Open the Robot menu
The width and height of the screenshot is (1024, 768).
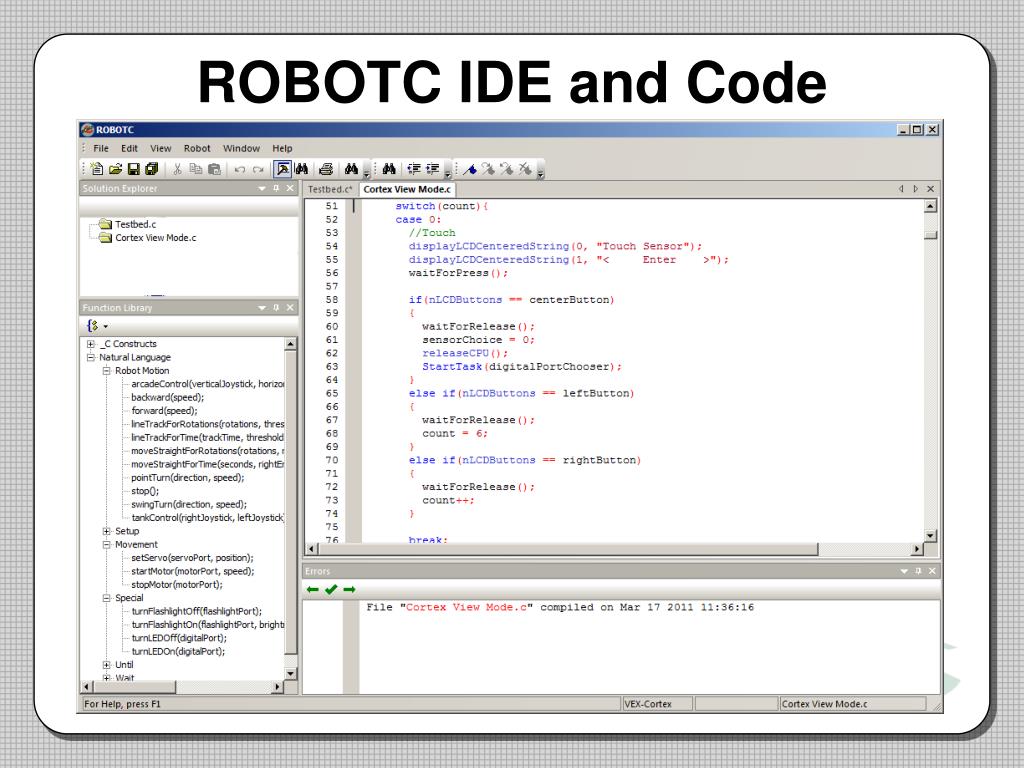click(x=197, y=148)
